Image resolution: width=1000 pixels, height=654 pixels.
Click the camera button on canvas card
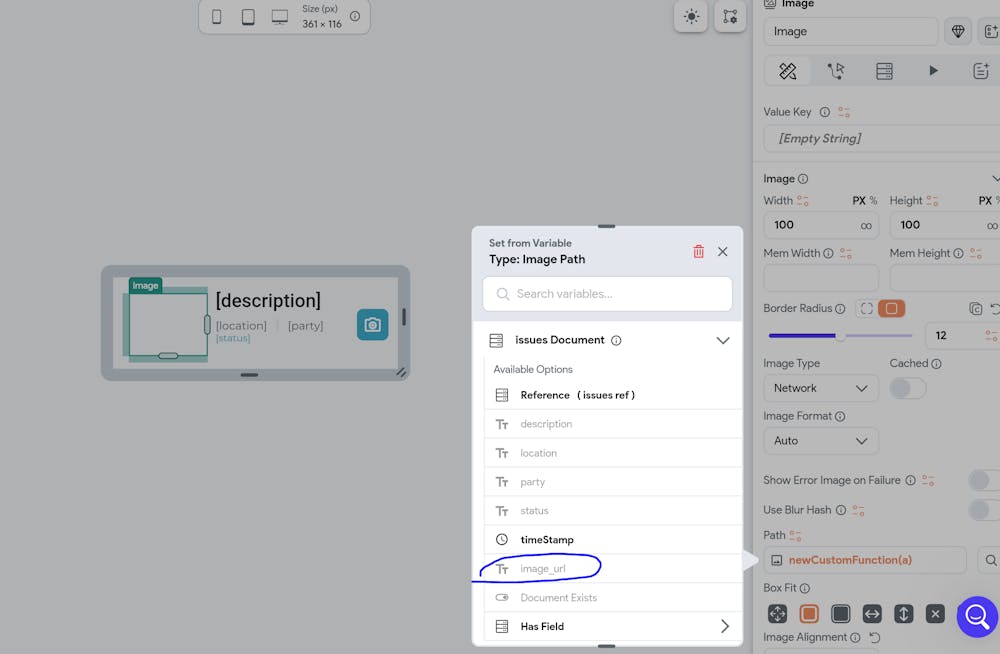[x=372, y=325]
